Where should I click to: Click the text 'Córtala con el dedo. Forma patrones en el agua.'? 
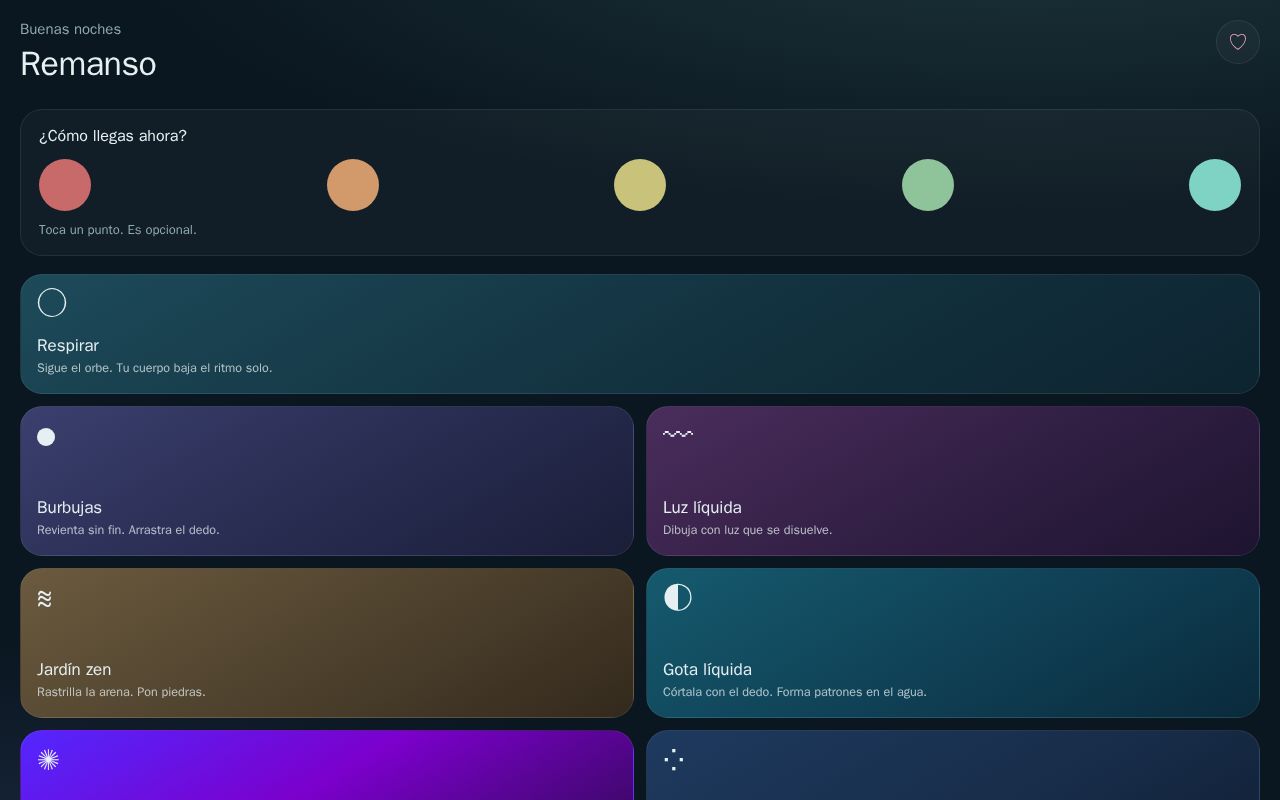[x=794, y=692]
